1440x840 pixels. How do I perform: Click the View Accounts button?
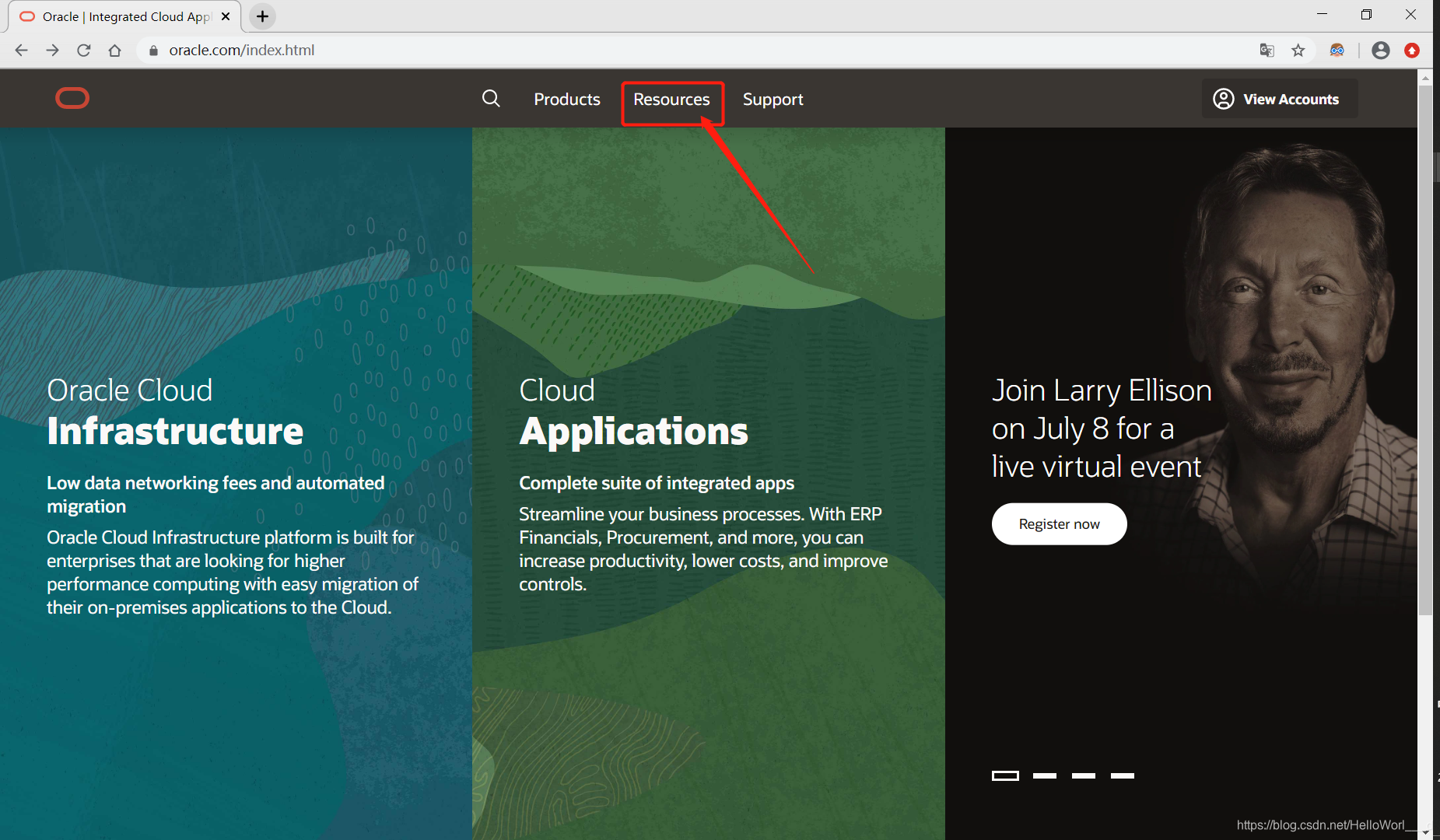click(1280, 99)
